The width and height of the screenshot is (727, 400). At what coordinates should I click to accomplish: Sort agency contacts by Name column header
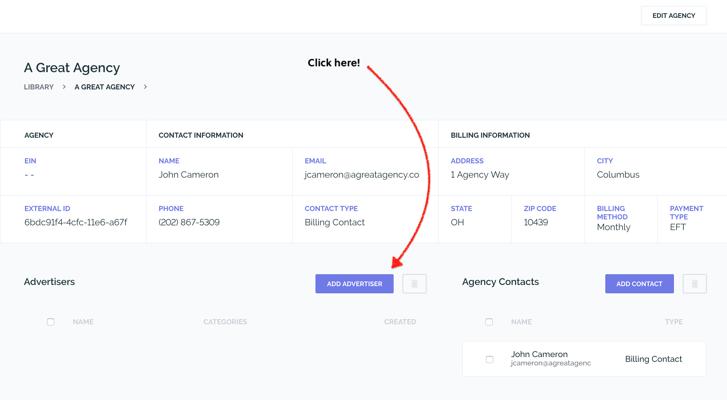click(x=521, y=322)
